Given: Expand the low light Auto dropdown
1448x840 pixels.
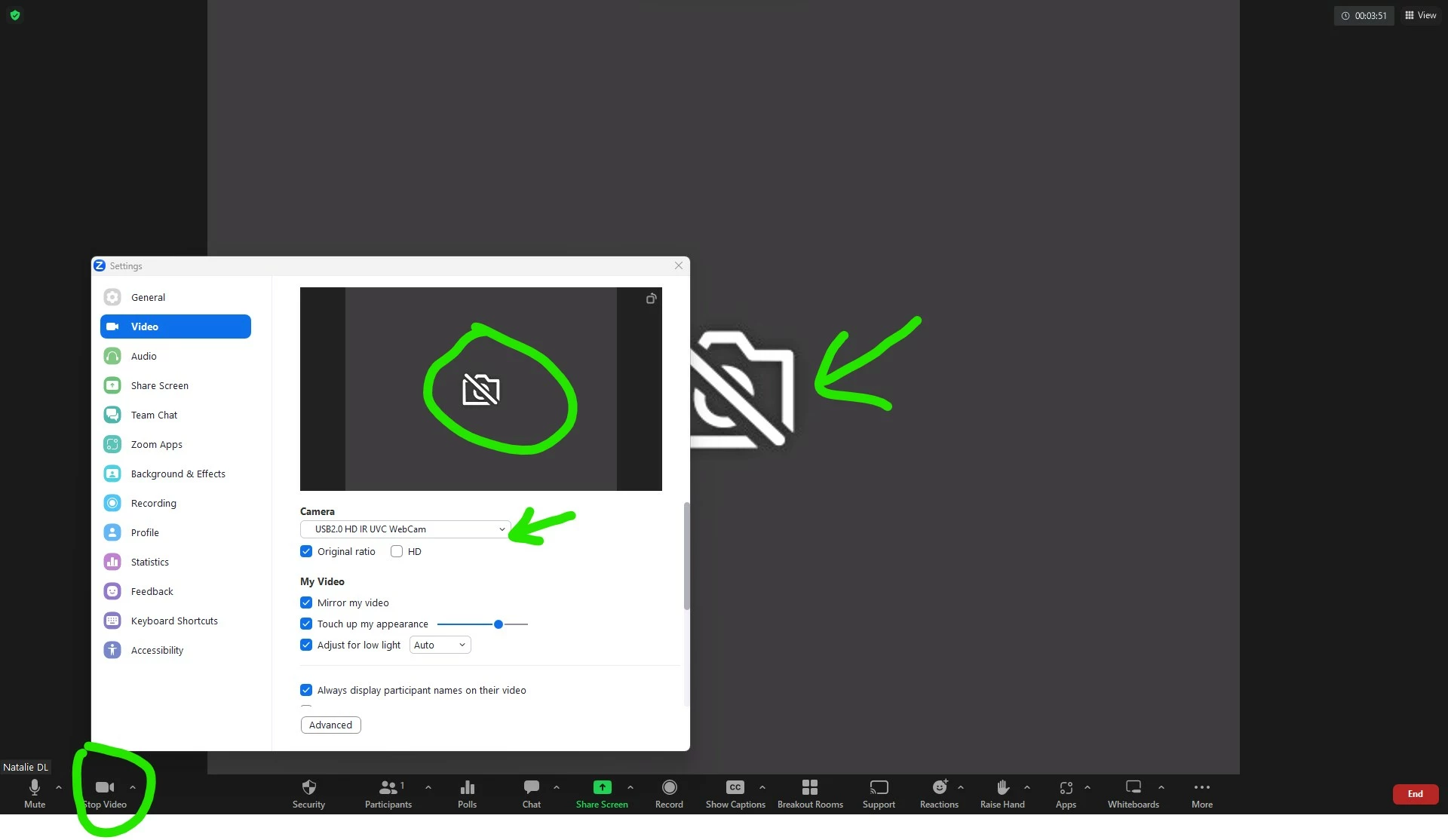Looking at the screenshot, I should 440,645.
